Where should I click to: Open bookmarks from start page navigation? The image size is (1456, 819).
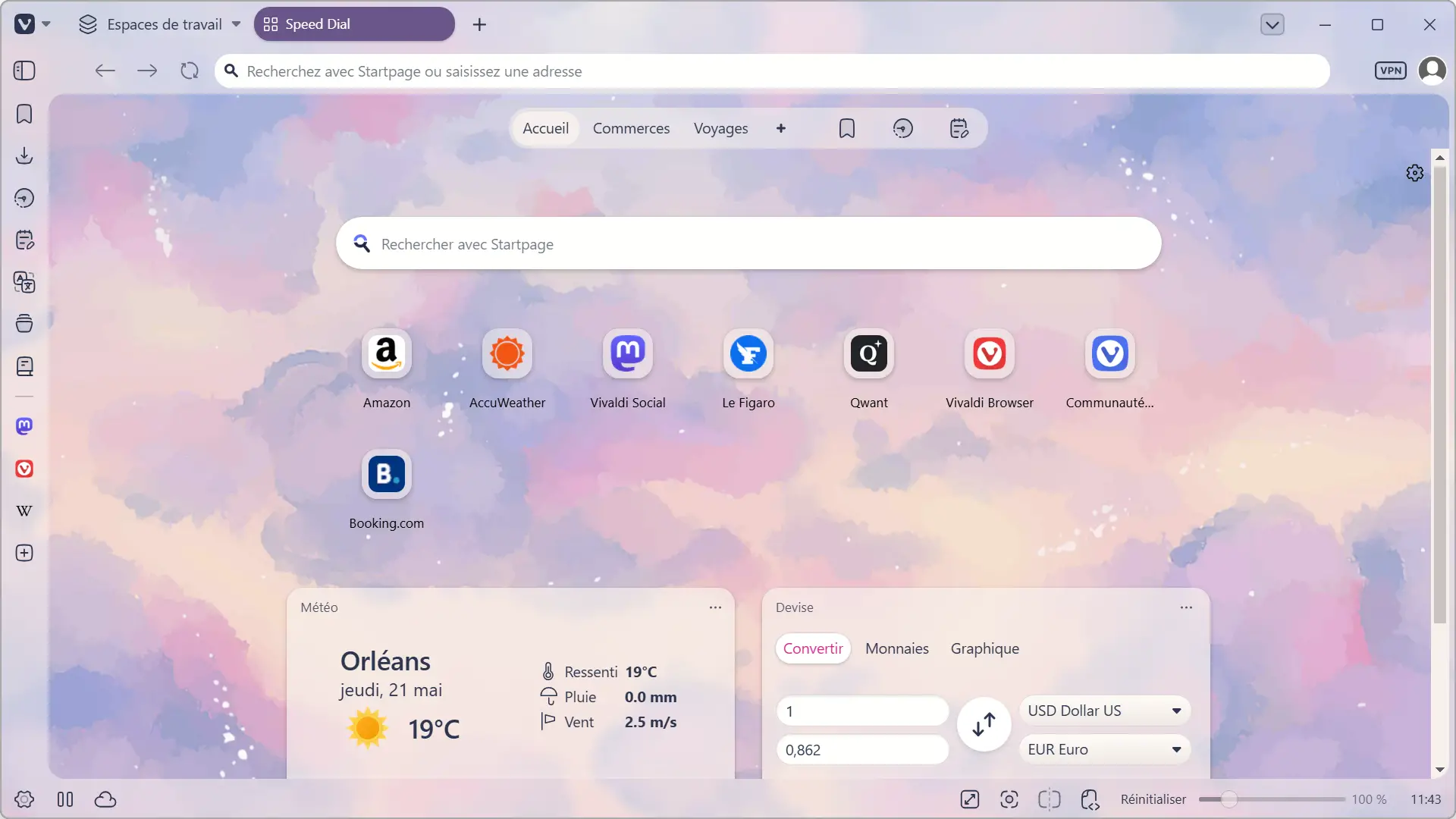pos(847,128)
